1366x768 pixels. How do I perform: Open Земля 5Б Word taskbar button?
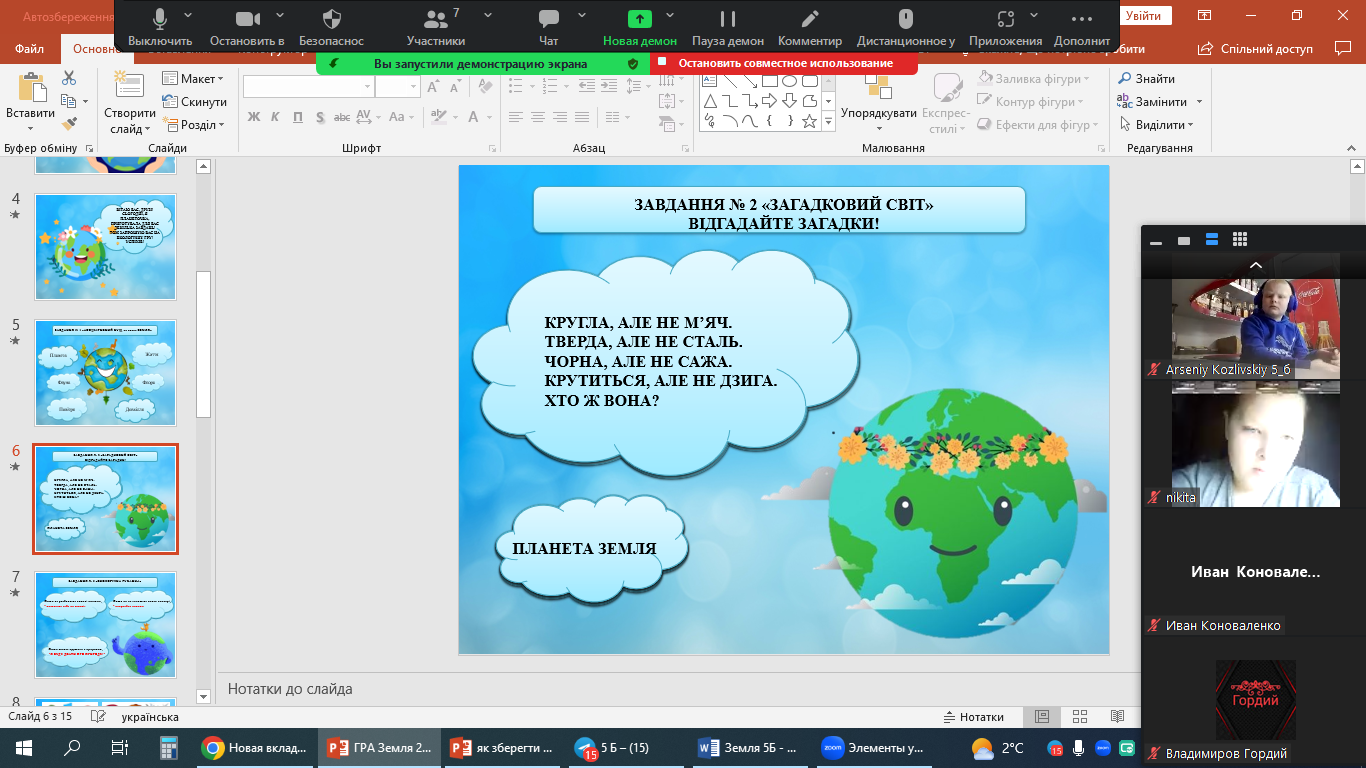749,747
